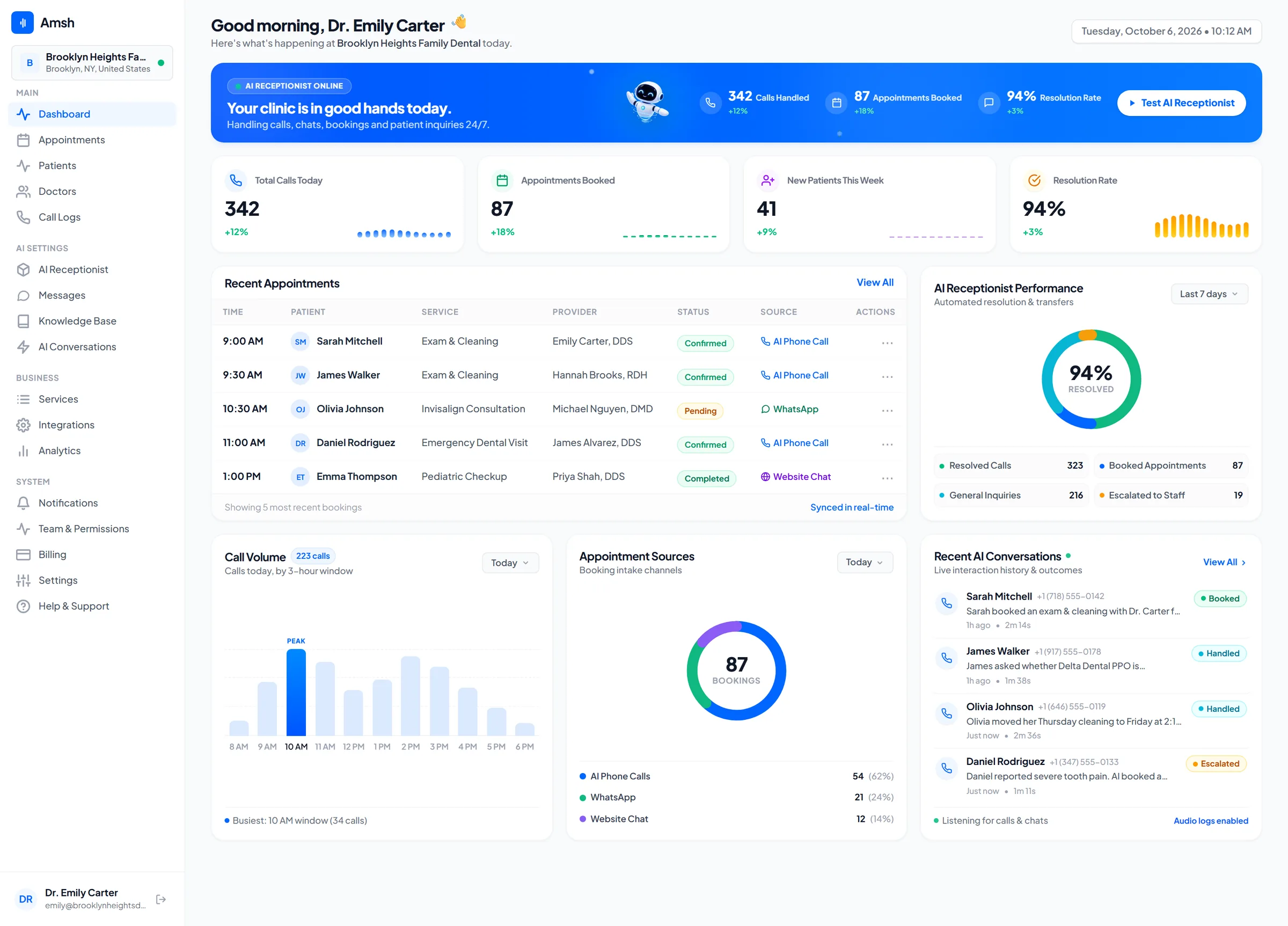This screenshot has width=1288, height=926.
Task: Click the 87 Bookings donut chart
Action: 736,670
